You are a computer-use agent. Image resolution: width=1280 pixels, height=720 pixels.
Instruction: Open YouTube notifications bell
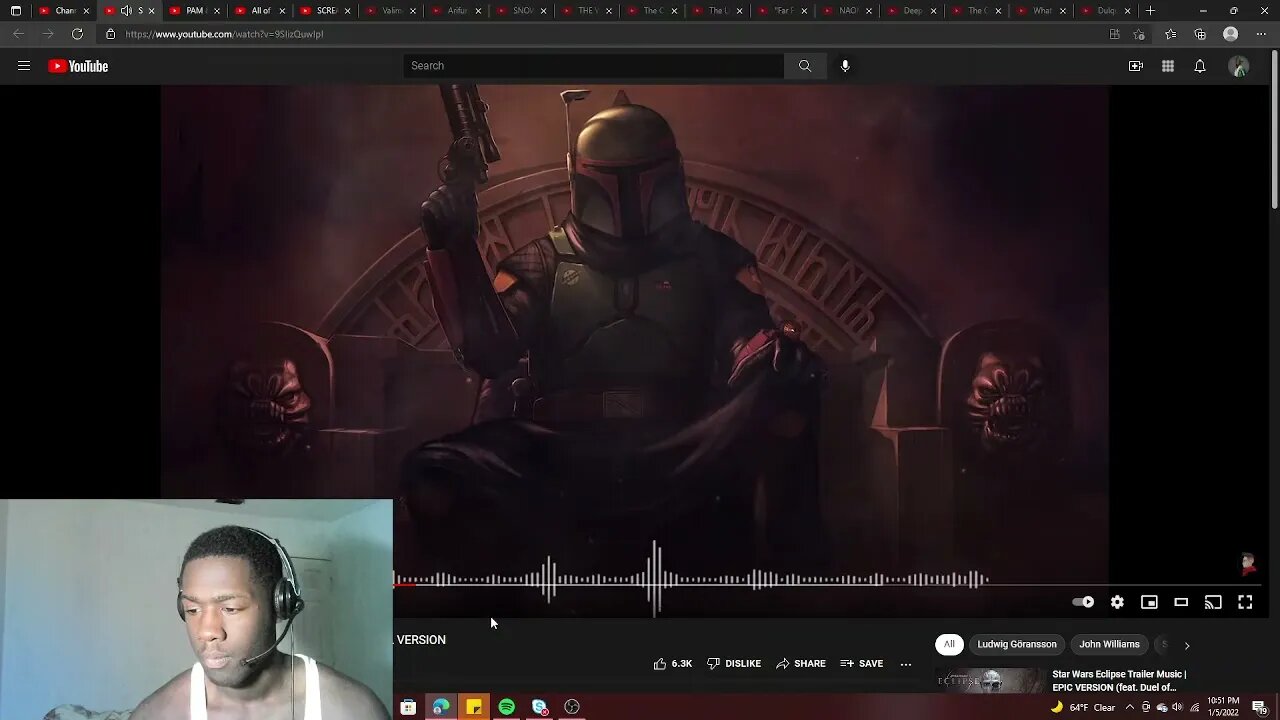(1200, 66)
